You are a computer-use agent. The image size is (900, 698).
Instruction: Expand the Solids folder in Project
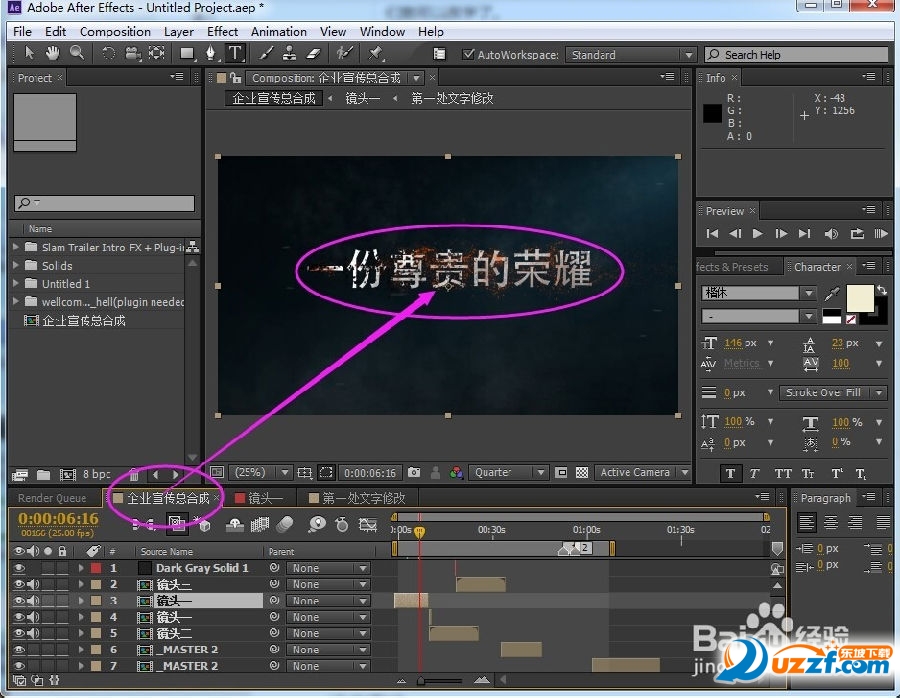[17, 266]
